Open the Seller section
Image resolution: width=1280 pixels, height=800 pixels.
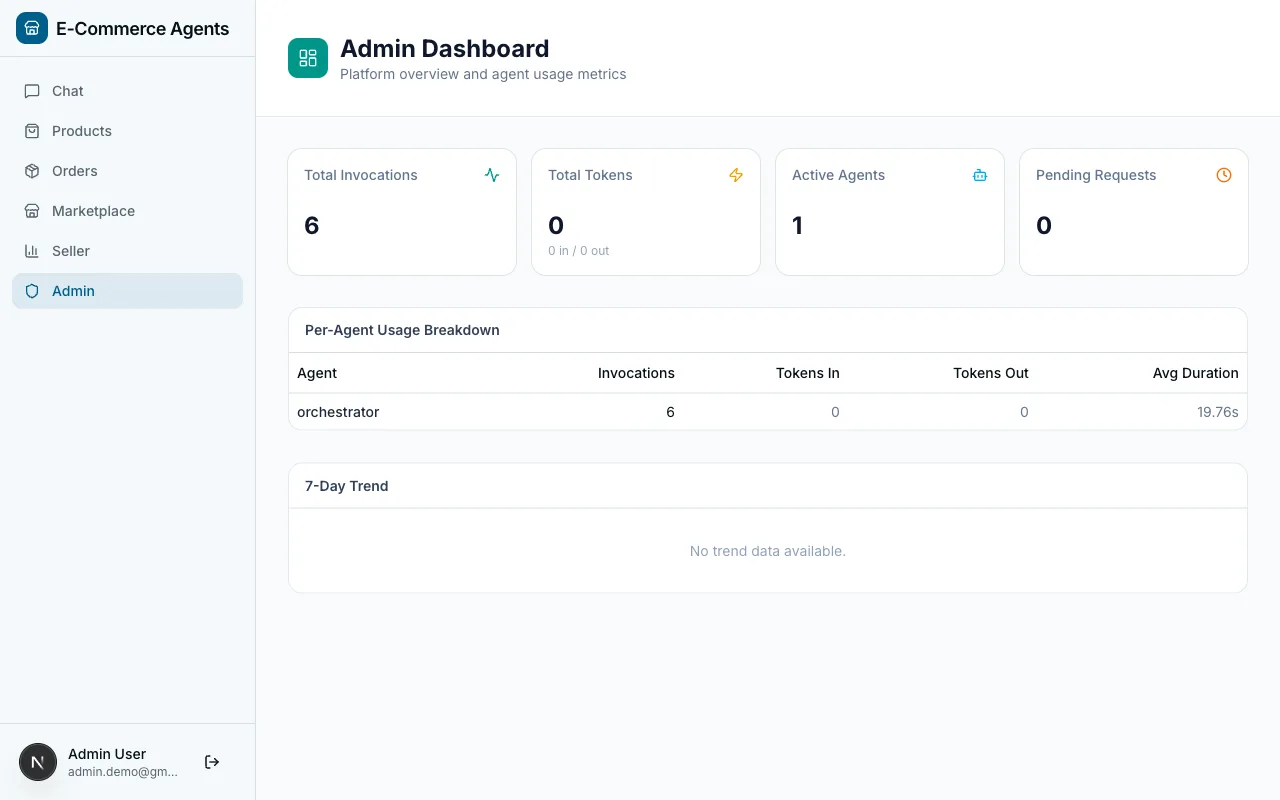[127, 251]
